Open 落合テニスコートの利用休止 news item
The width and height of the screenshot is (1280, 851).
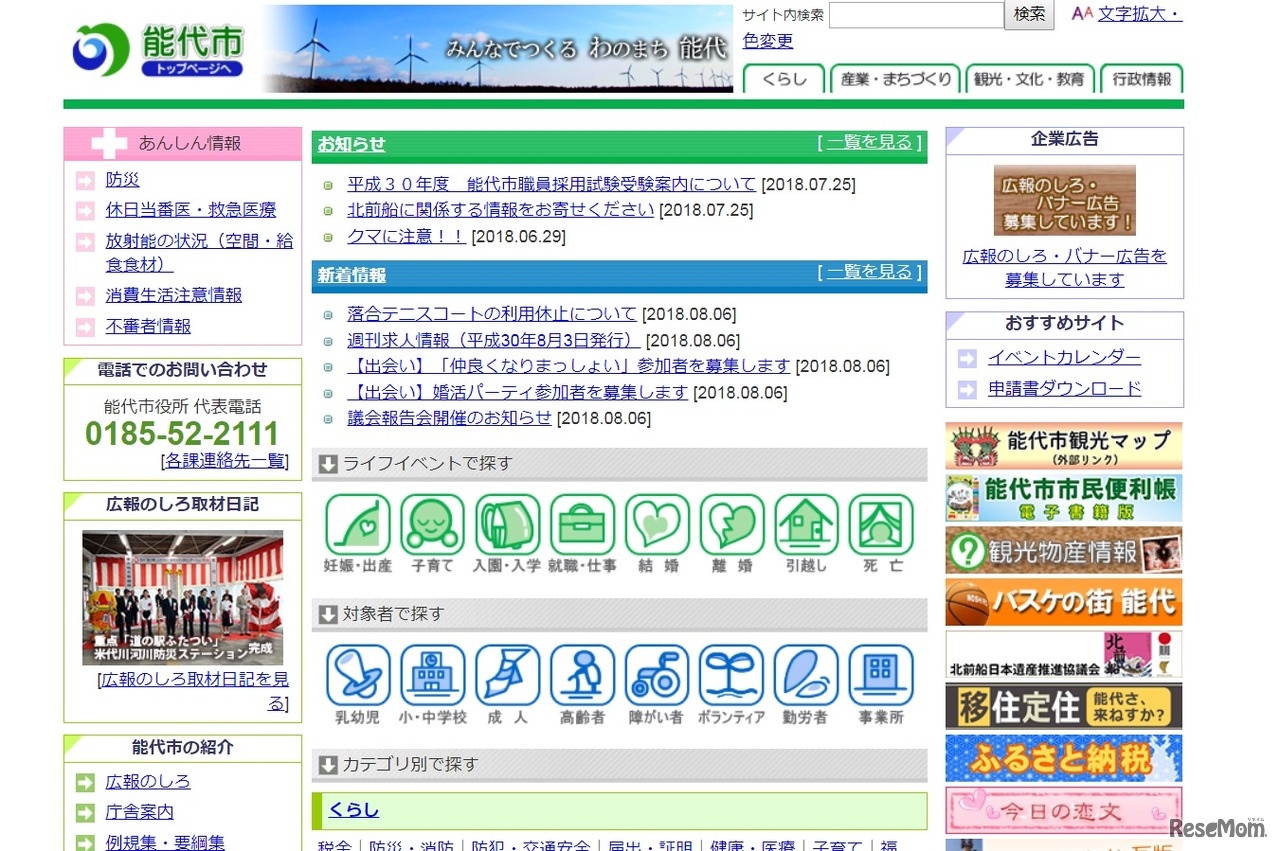pos(492,314)
